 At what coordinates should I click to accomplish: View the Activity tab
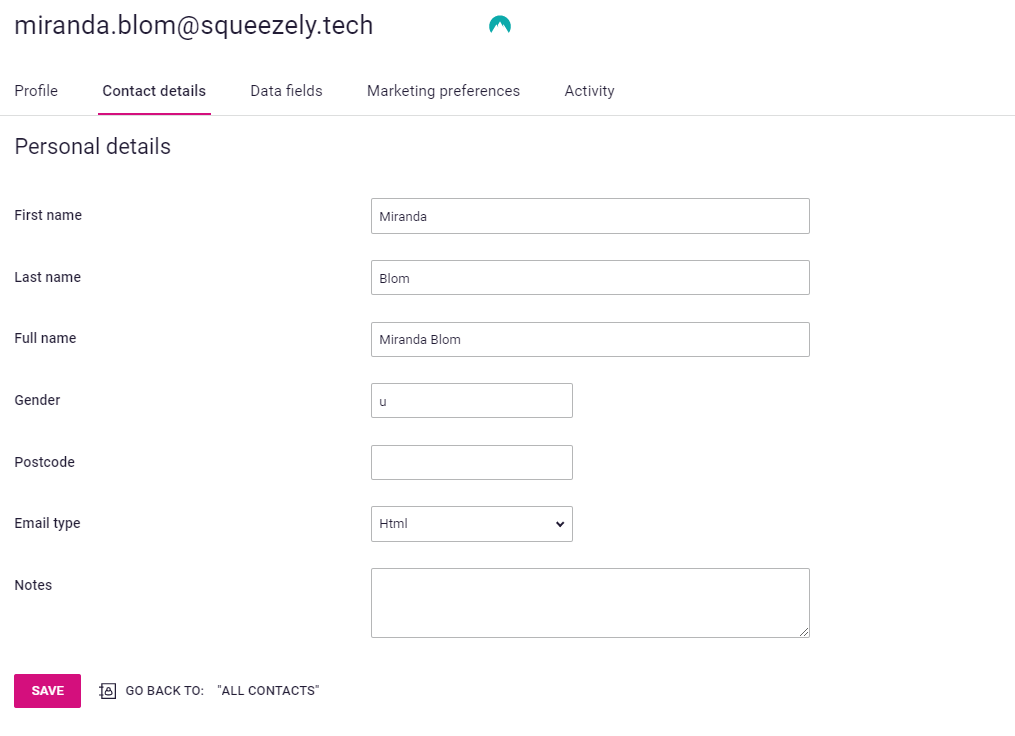(589, 91)
